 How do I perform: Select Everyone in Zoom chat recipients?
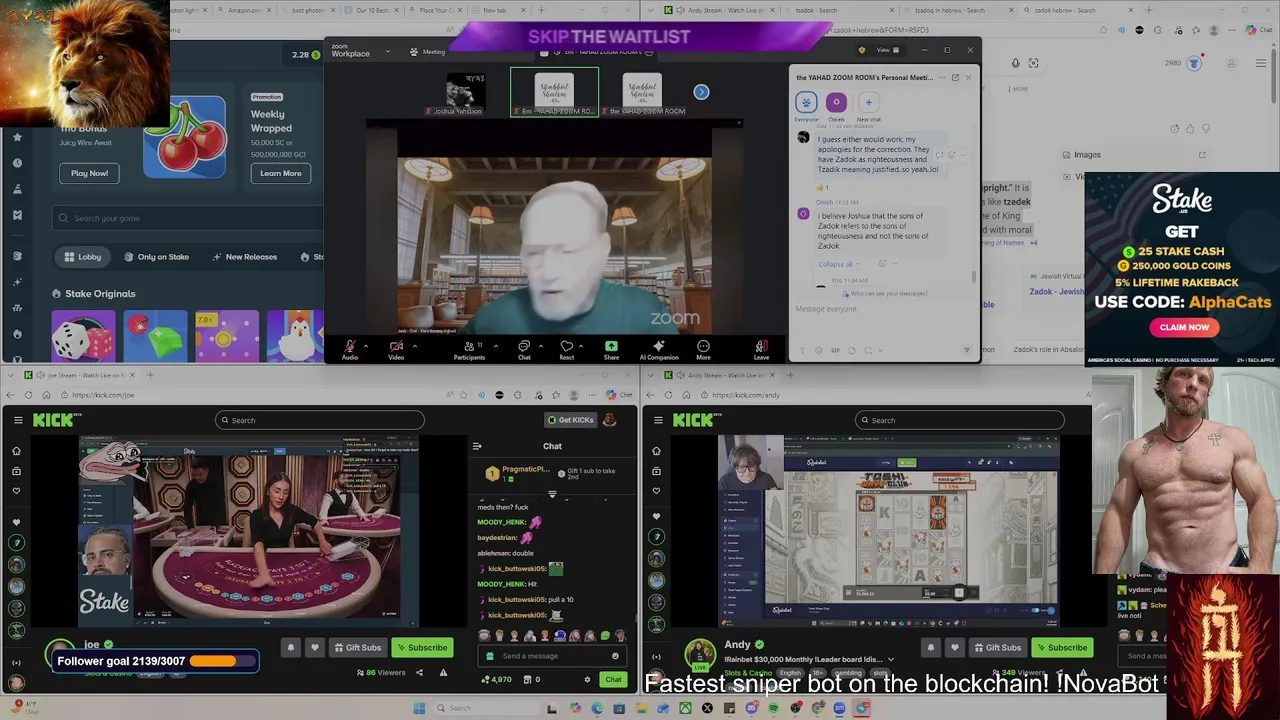[x=806, y=104]
